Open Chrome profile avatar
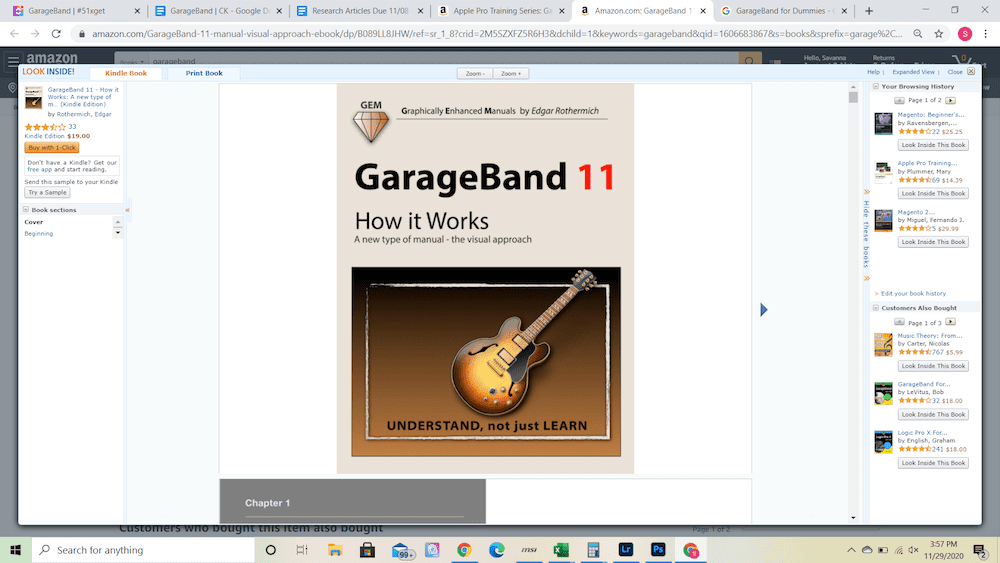Image resolution: width=1000 pixels, height=563 pixels. [965, 34]
